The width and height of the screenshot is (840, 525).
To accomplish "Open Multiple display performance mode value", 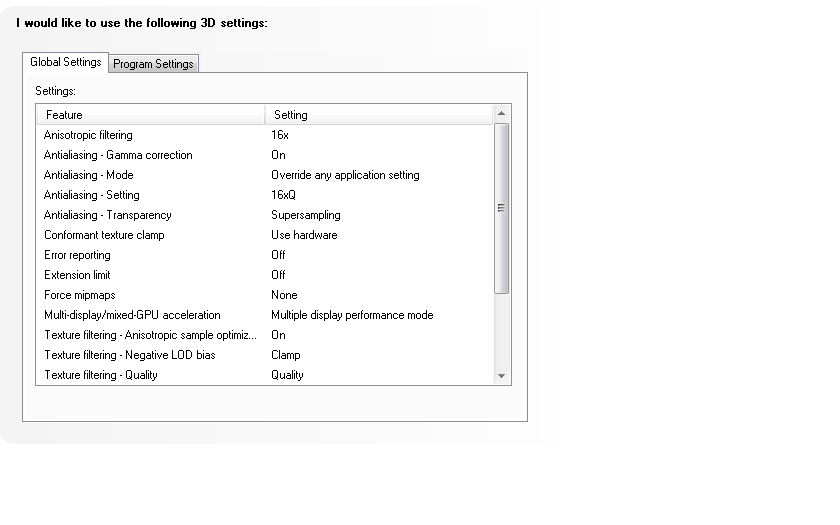I will (352, 315).
